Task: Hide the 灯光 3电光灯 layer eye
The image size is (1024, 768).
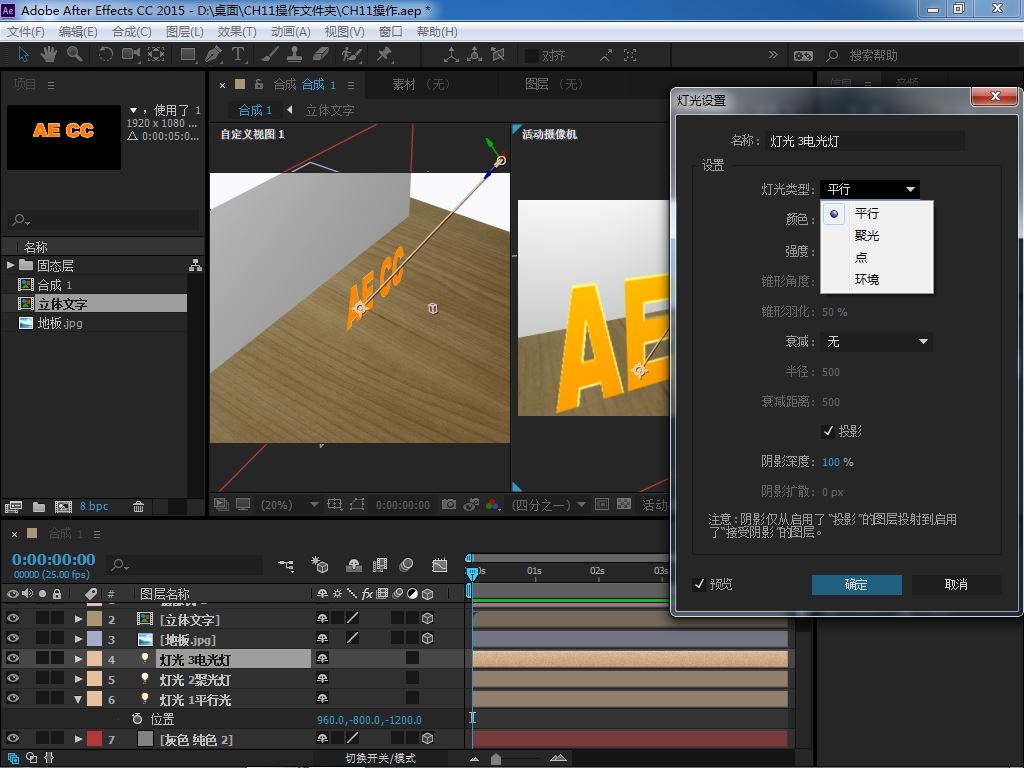Action: [12, 658]
